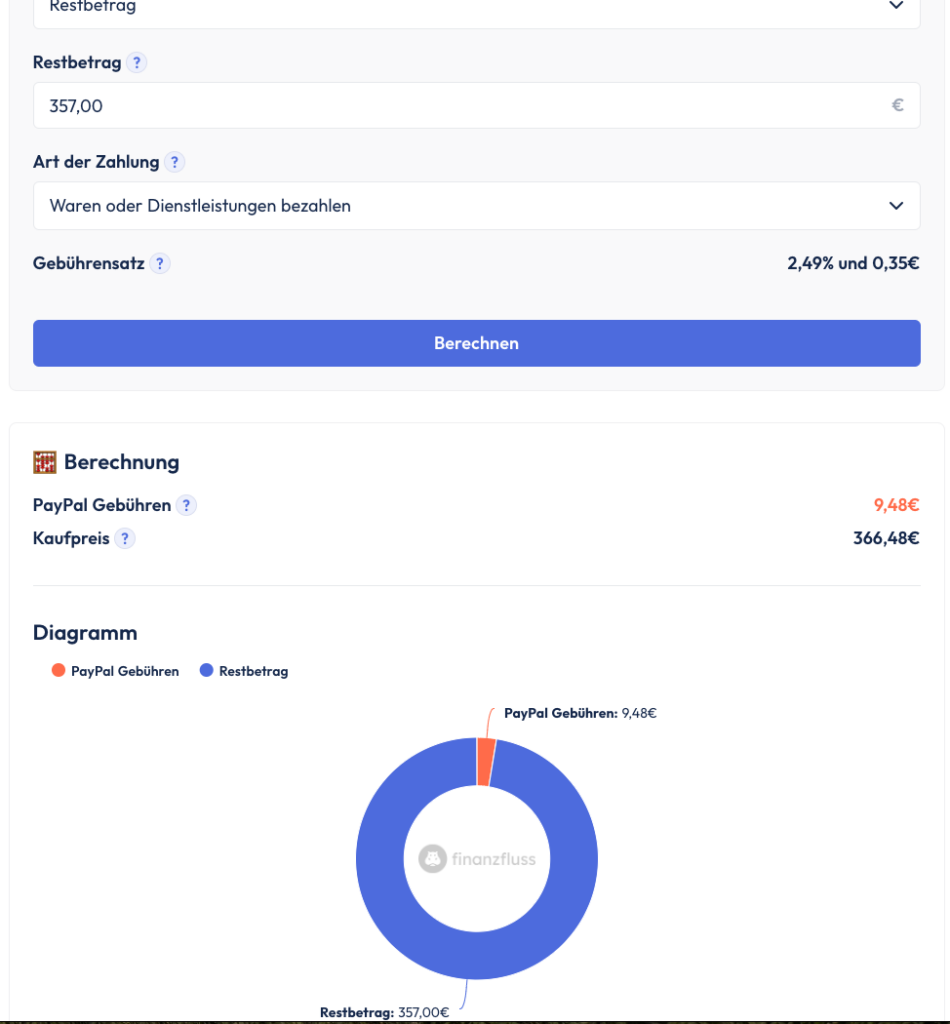The height and width of the screenshot is (1024, 950).
Task: Toggle Restbetrag legend entry in chart
Action: pos(244,671)
